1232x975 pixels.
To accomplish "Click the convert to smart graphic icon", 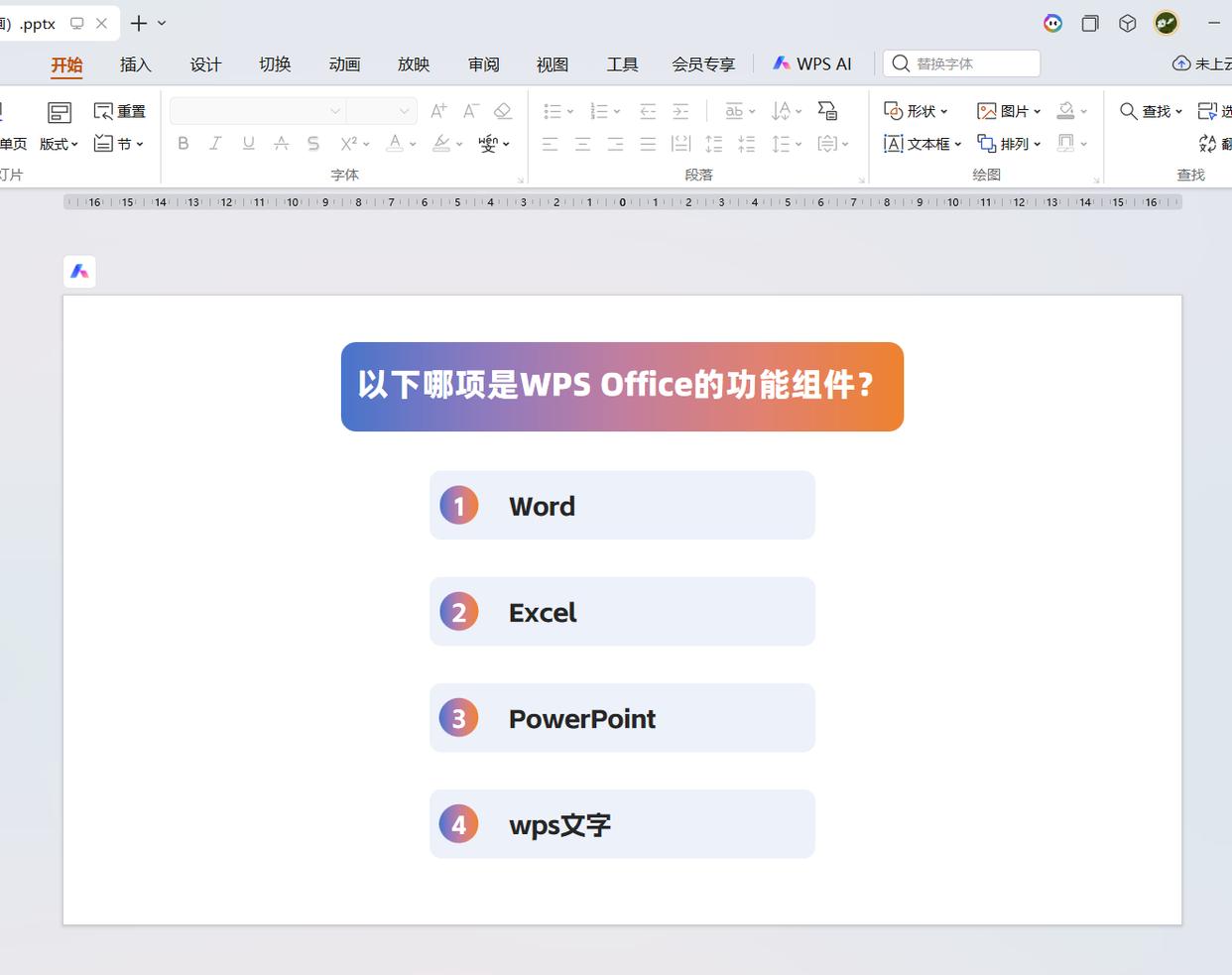I will click(827, 111).
